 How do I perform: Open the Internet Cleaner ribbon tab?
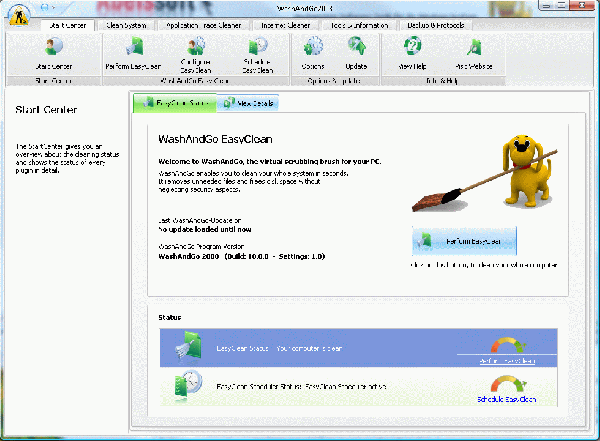285,26
